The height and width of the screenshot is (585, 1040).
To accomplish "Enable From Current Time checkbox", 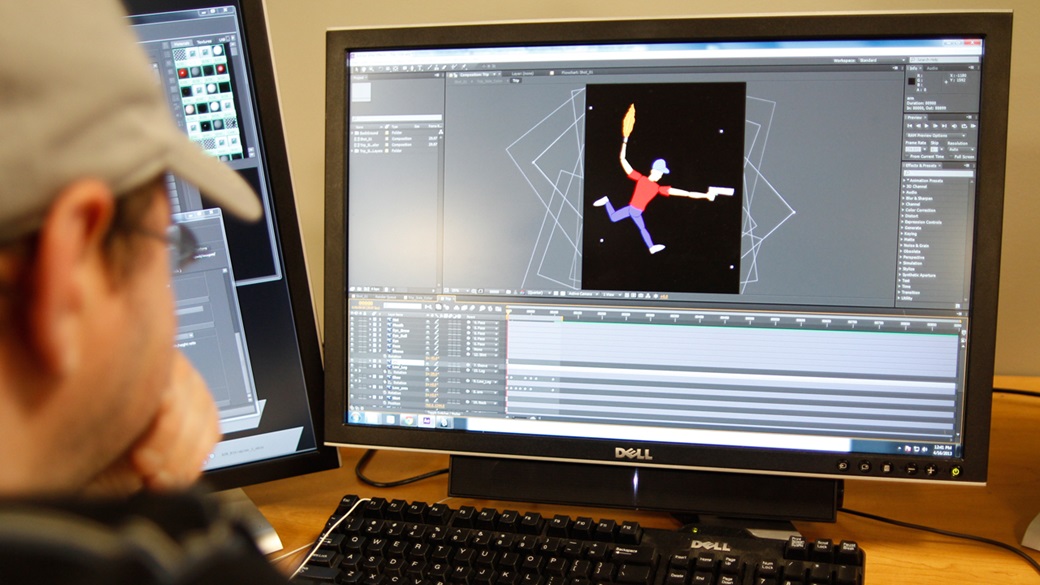I will pyautogui.click(x=907, y=156).
